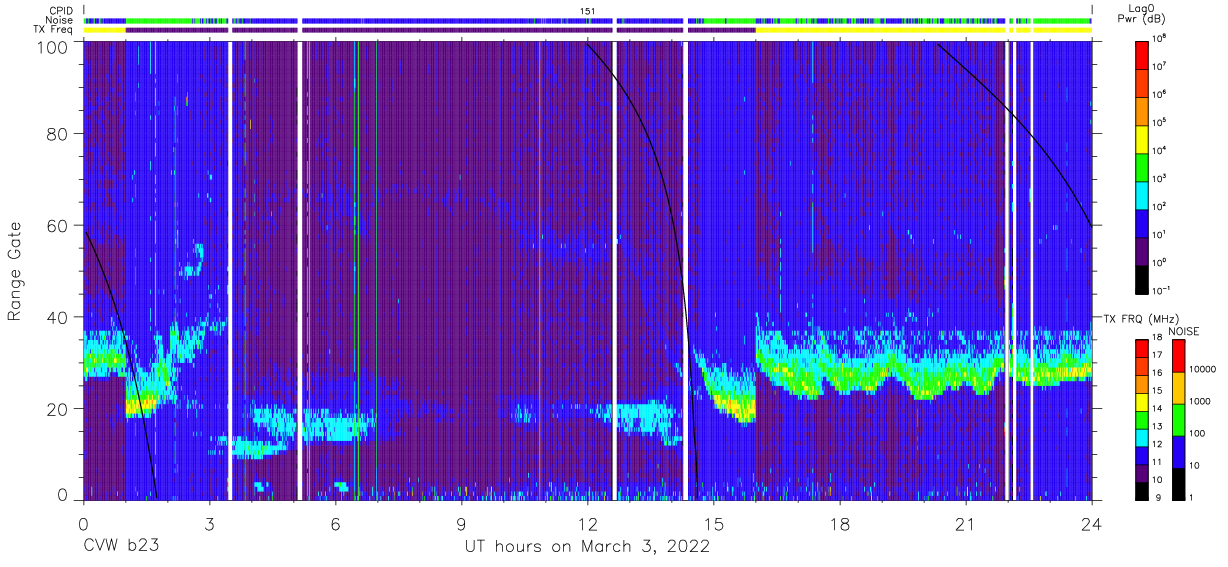Click the black bottom segment of the power colorbar
The height and width of the screenshot is (567, 1228).
pyautogui.click(x=1144, y=278)
